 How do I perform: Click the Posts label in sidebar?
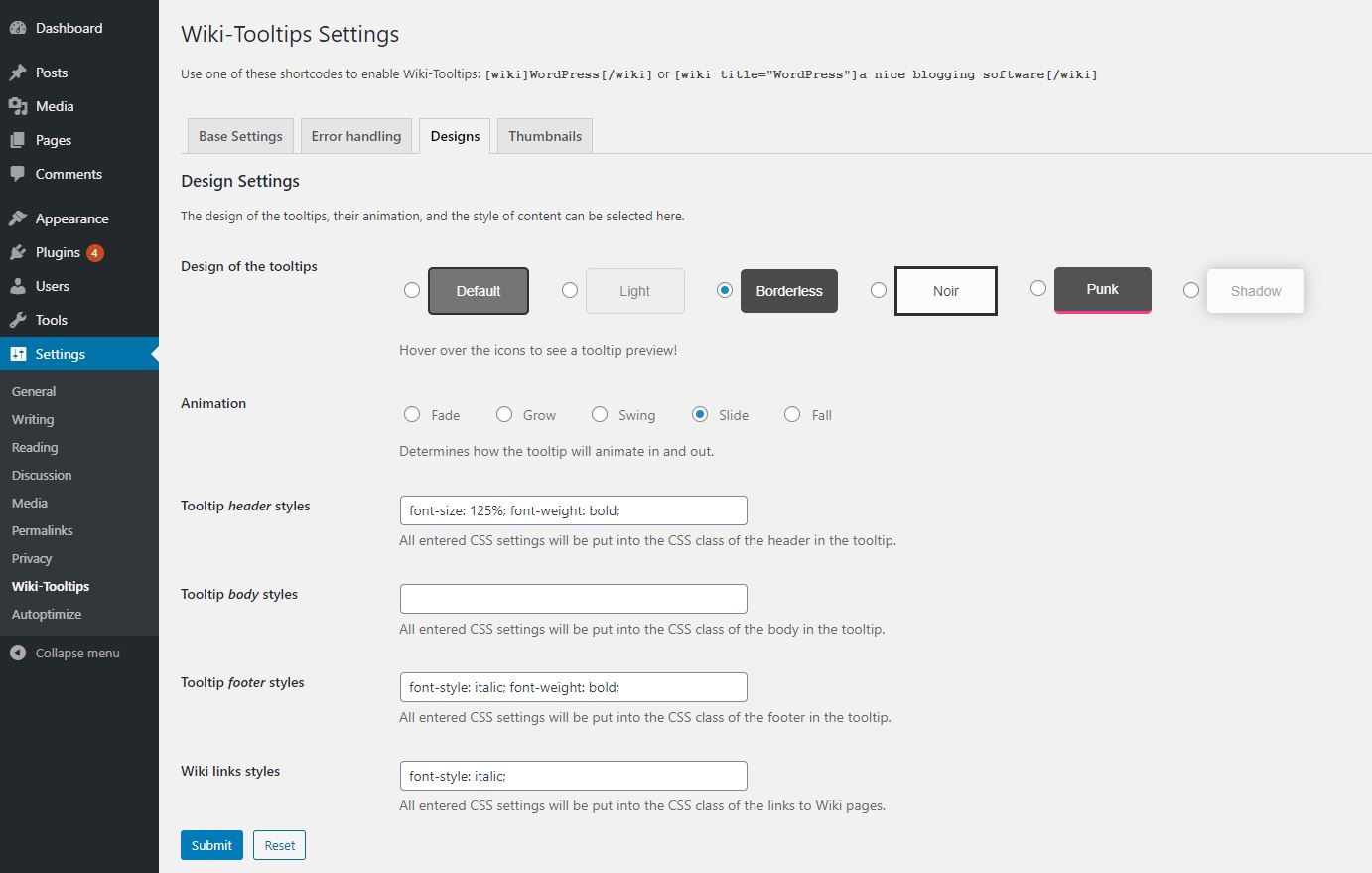(52, 73)
